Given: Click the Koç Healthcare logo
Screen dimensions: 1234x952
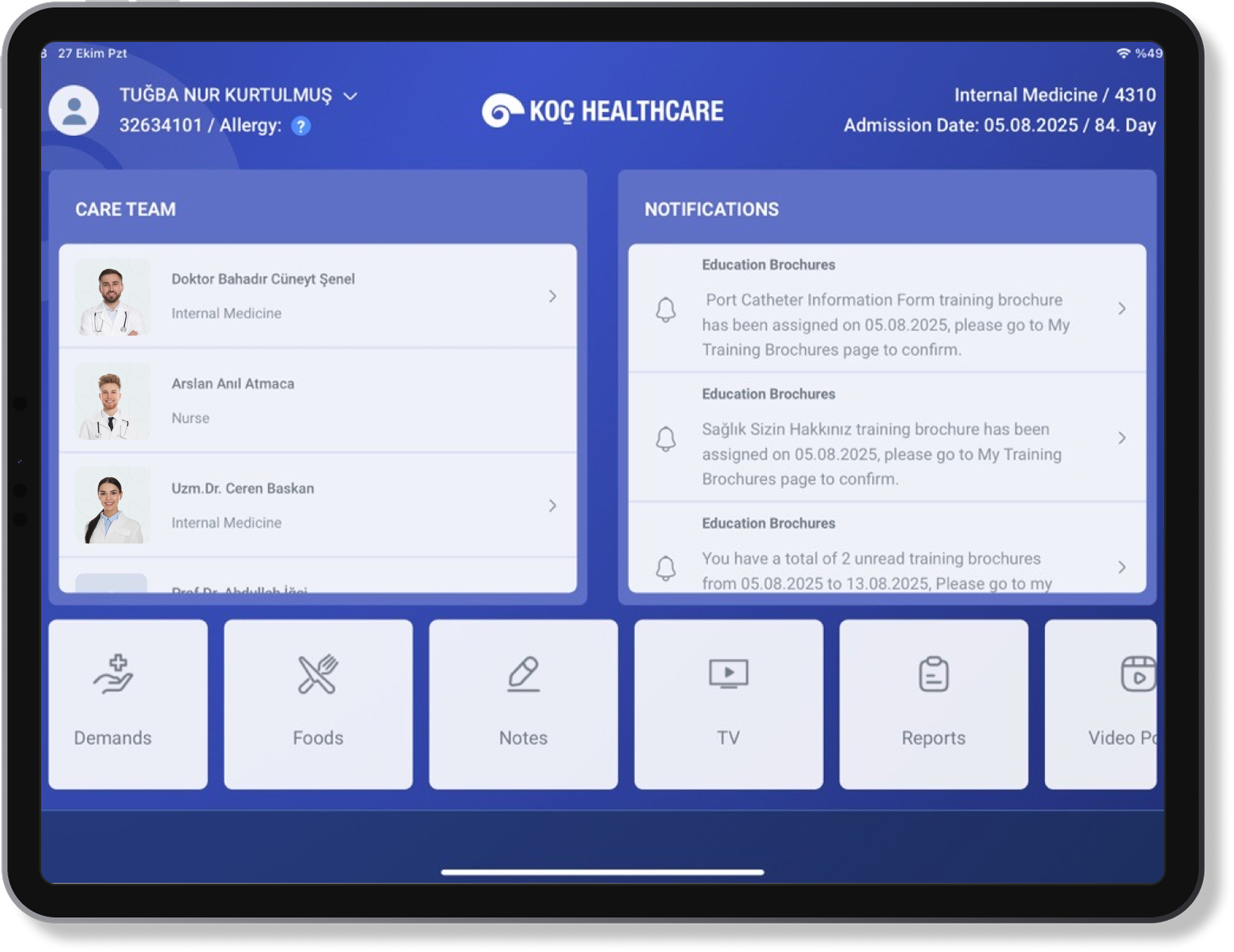Looking at the screenshot, I should (602, 111).
